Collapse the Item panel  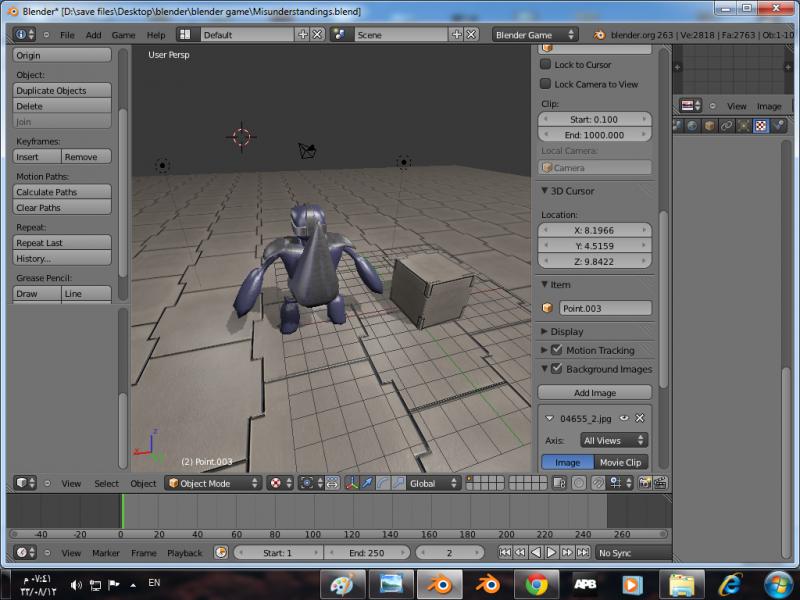(x=545, y=284)
